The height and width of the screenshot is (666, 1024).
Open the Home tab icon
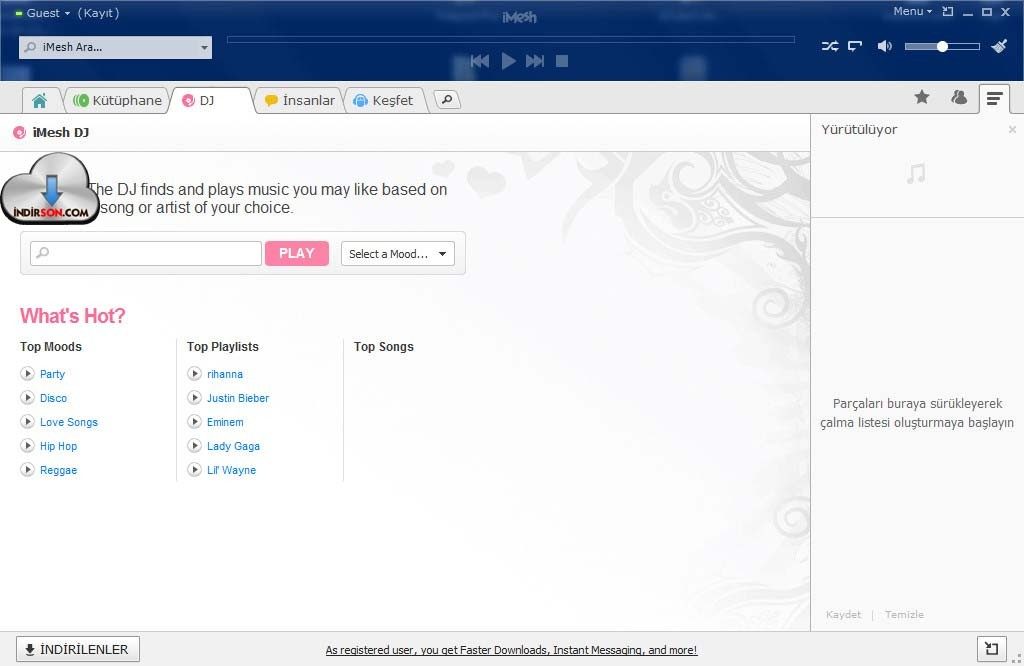[x=40, y=101]
